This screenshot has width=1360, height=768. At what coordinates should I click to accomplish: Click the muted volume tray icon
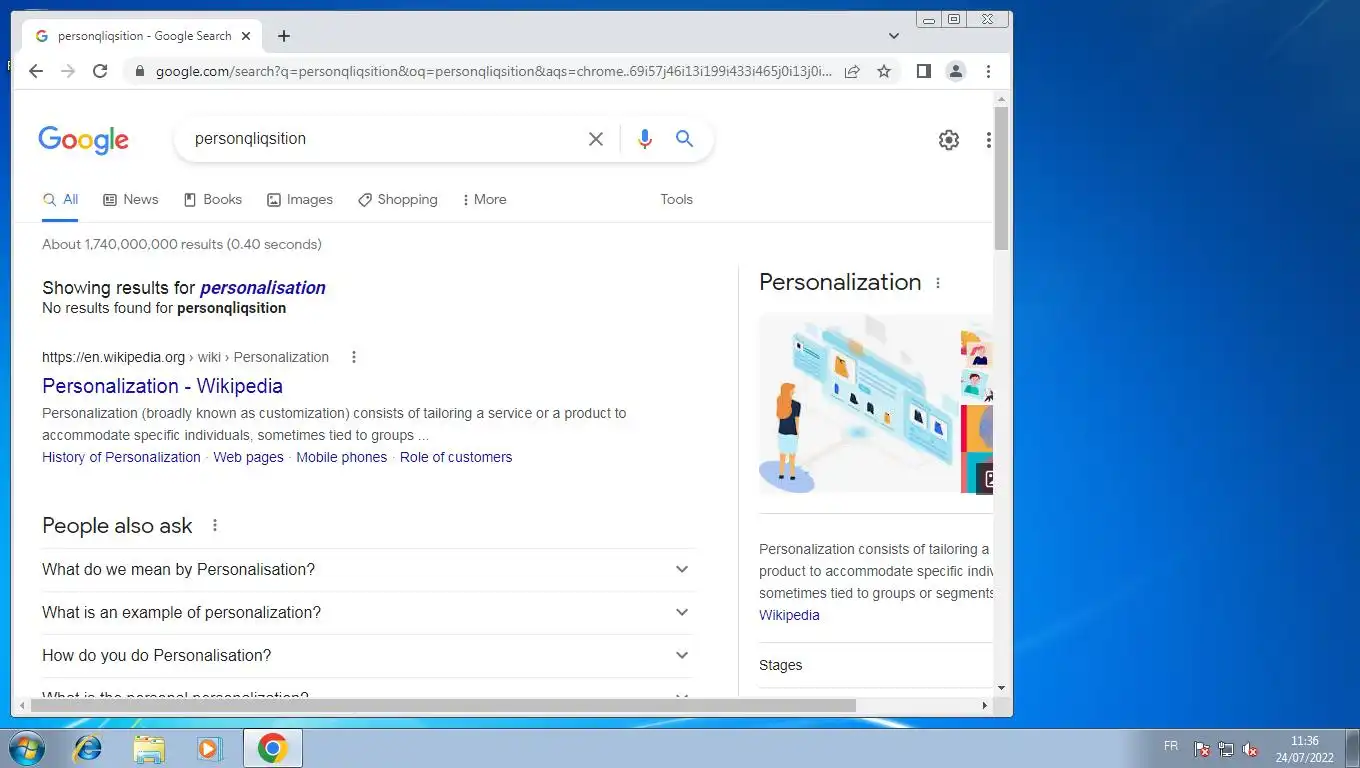point(1250,749)
